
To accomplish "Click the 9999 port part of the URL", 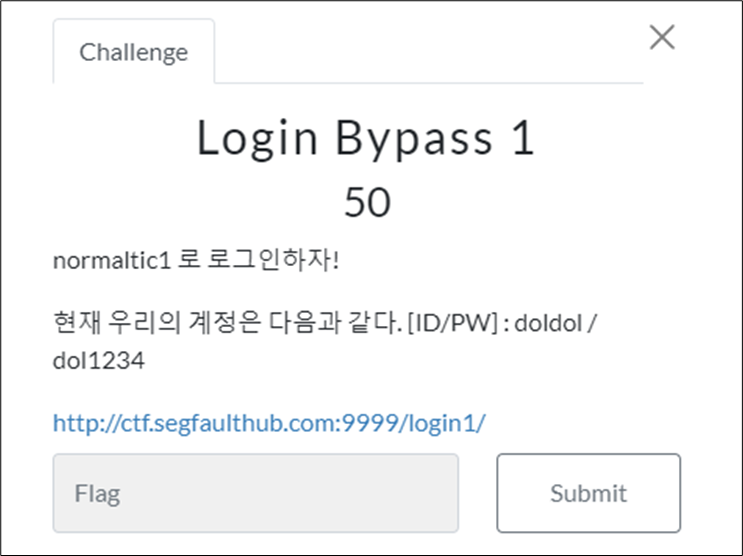I will click(x=371, y=423).
